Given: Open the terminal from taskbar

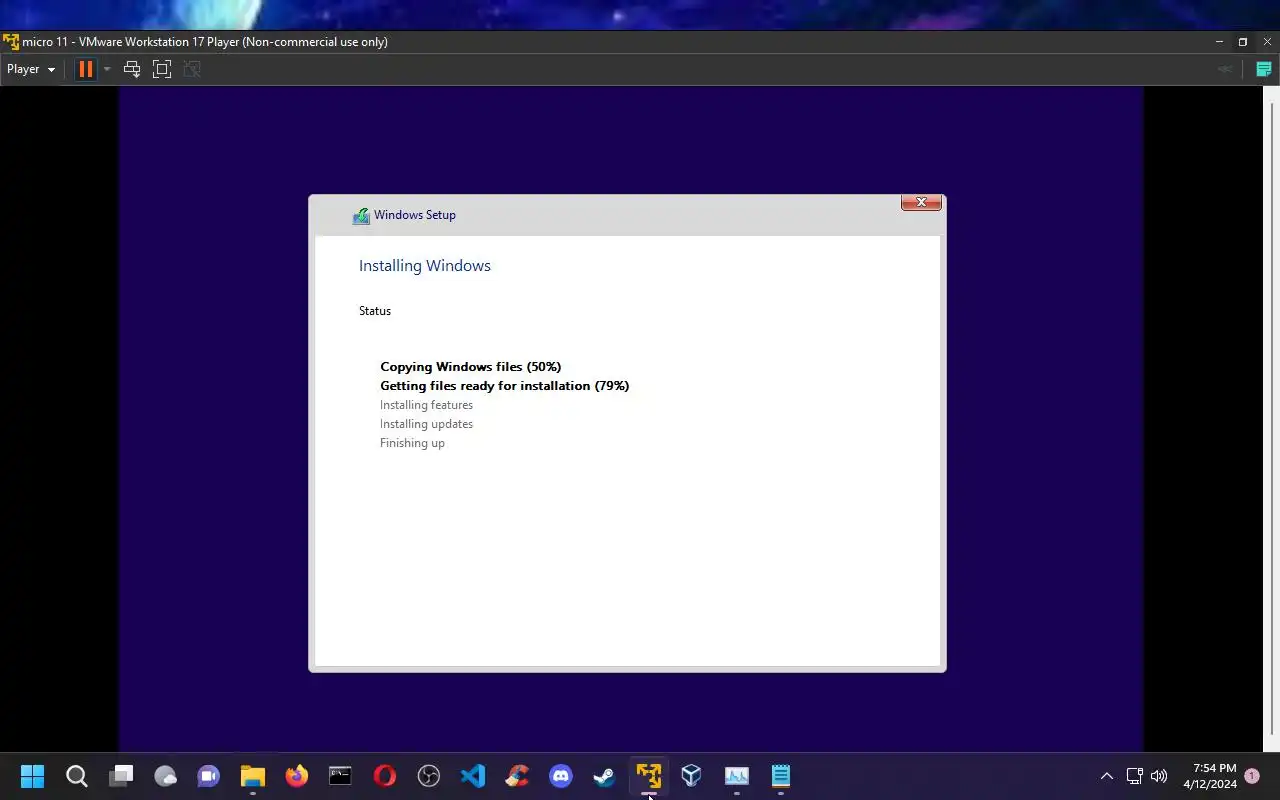Looking at the screenshot, I should [340, 776].
